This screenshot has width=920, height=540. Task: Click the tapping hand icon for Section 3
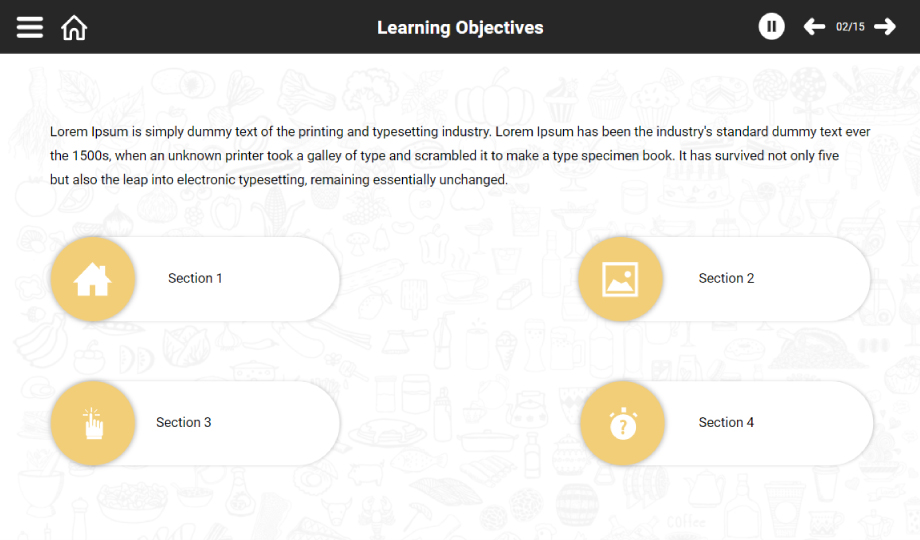93,423
